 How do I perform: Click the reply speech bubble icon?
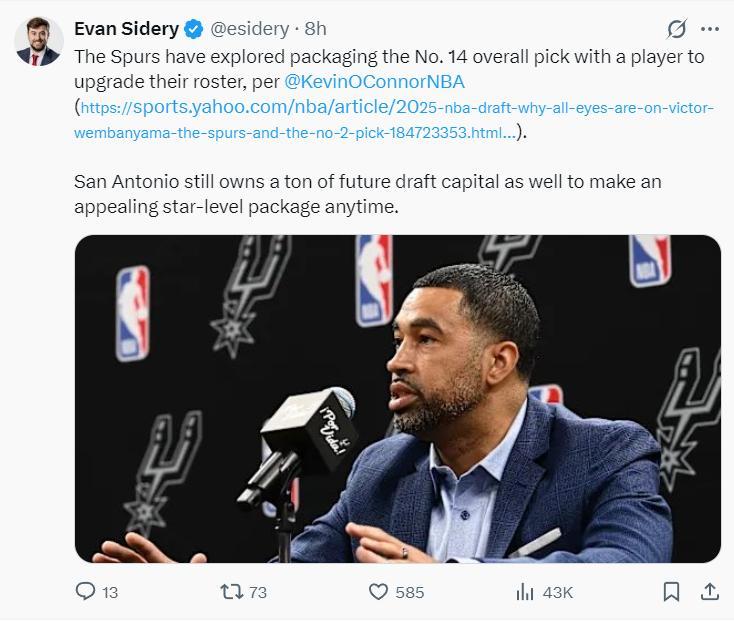pyautogui.click(x=86, y=592)
